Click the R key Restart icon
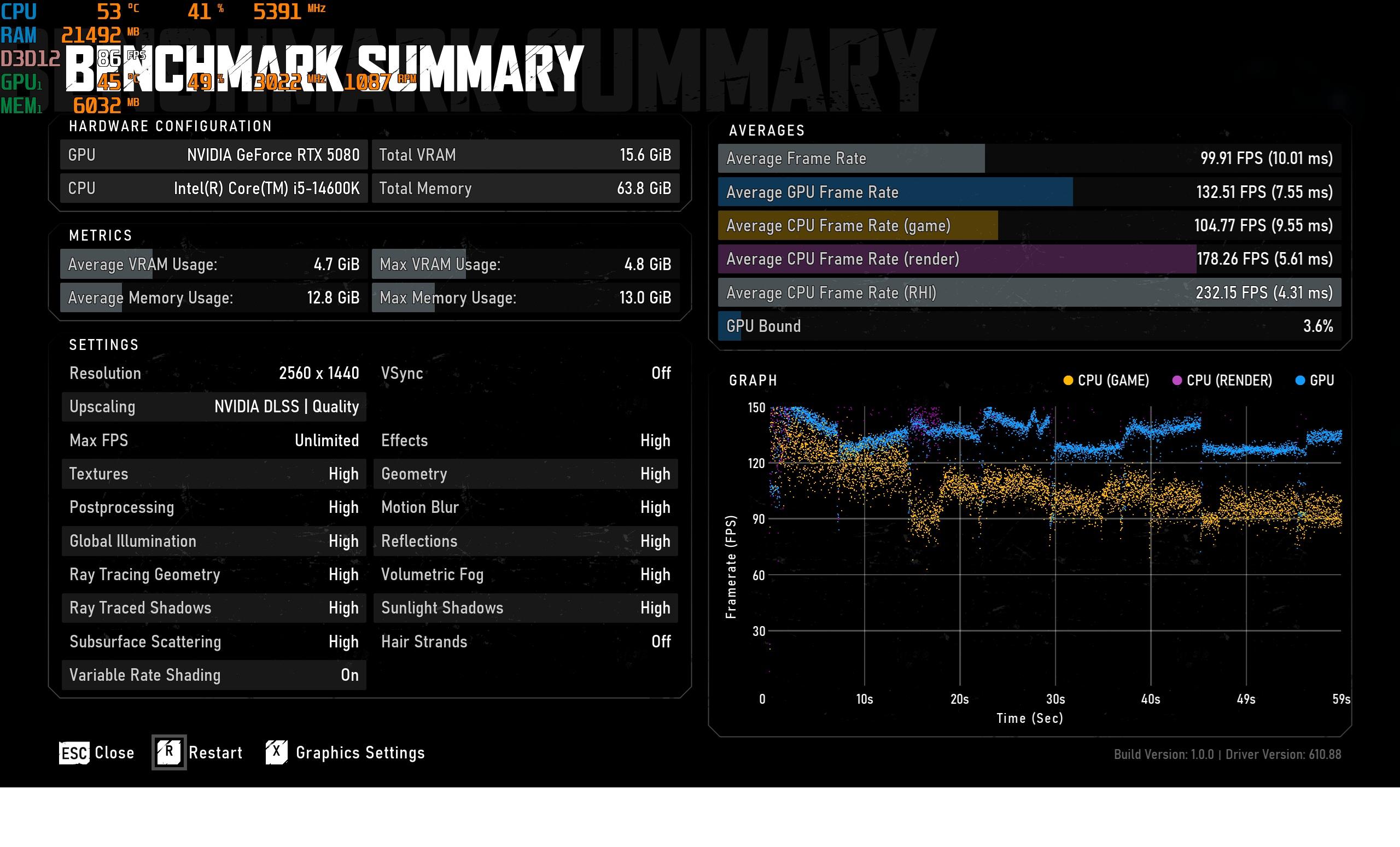This screenshot has height=847, width=1400. 169,752
